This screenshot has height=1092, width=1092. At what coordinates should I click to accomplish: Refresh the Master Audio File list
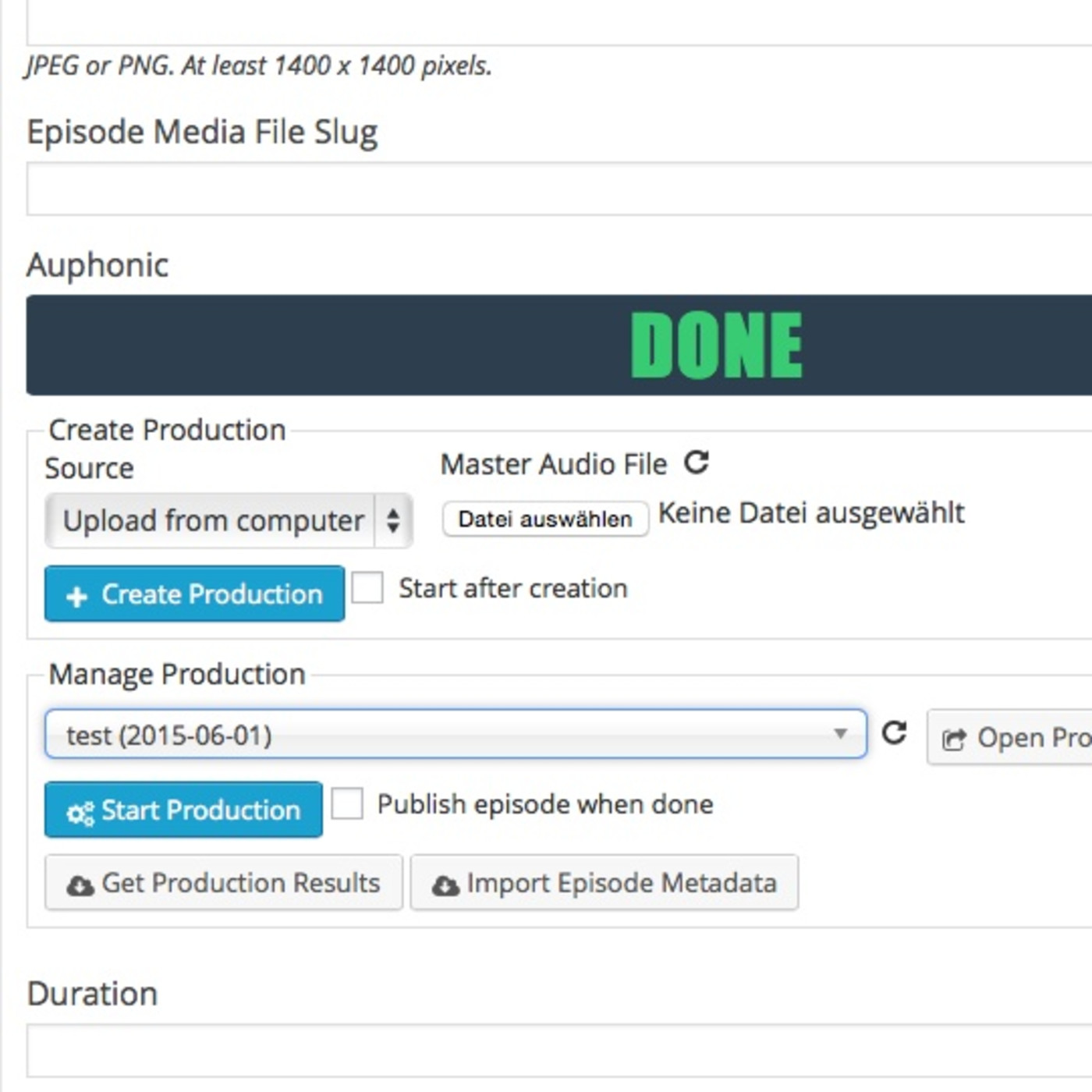click(x=696, y=463)
